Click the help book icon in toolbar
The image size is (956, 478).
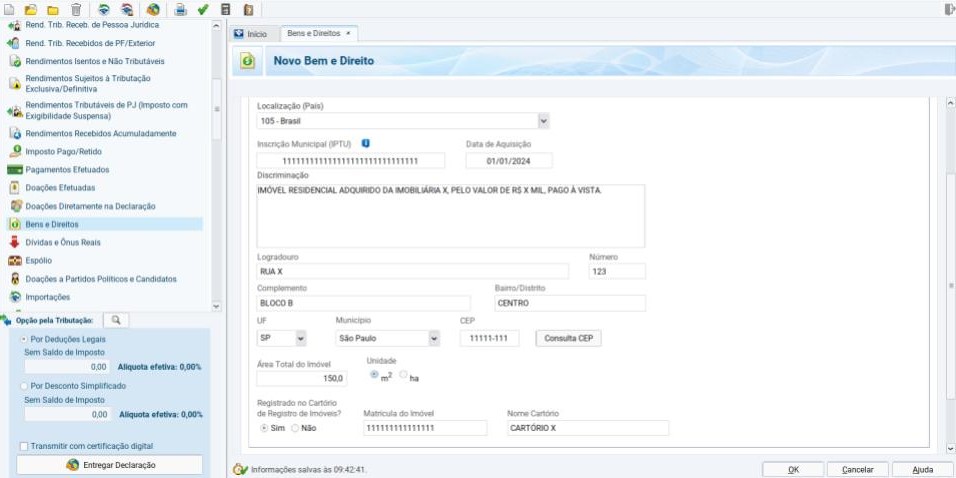click(x=247, y=9)
